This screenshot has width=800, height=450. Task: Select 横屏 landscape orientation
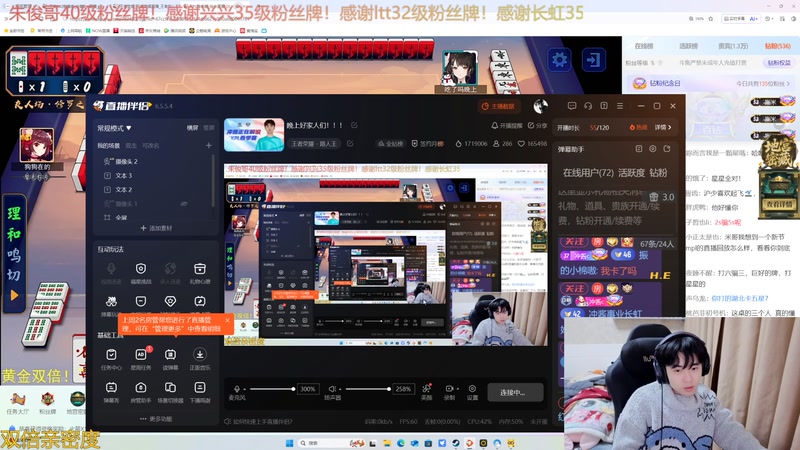click(x=192, y=128)
